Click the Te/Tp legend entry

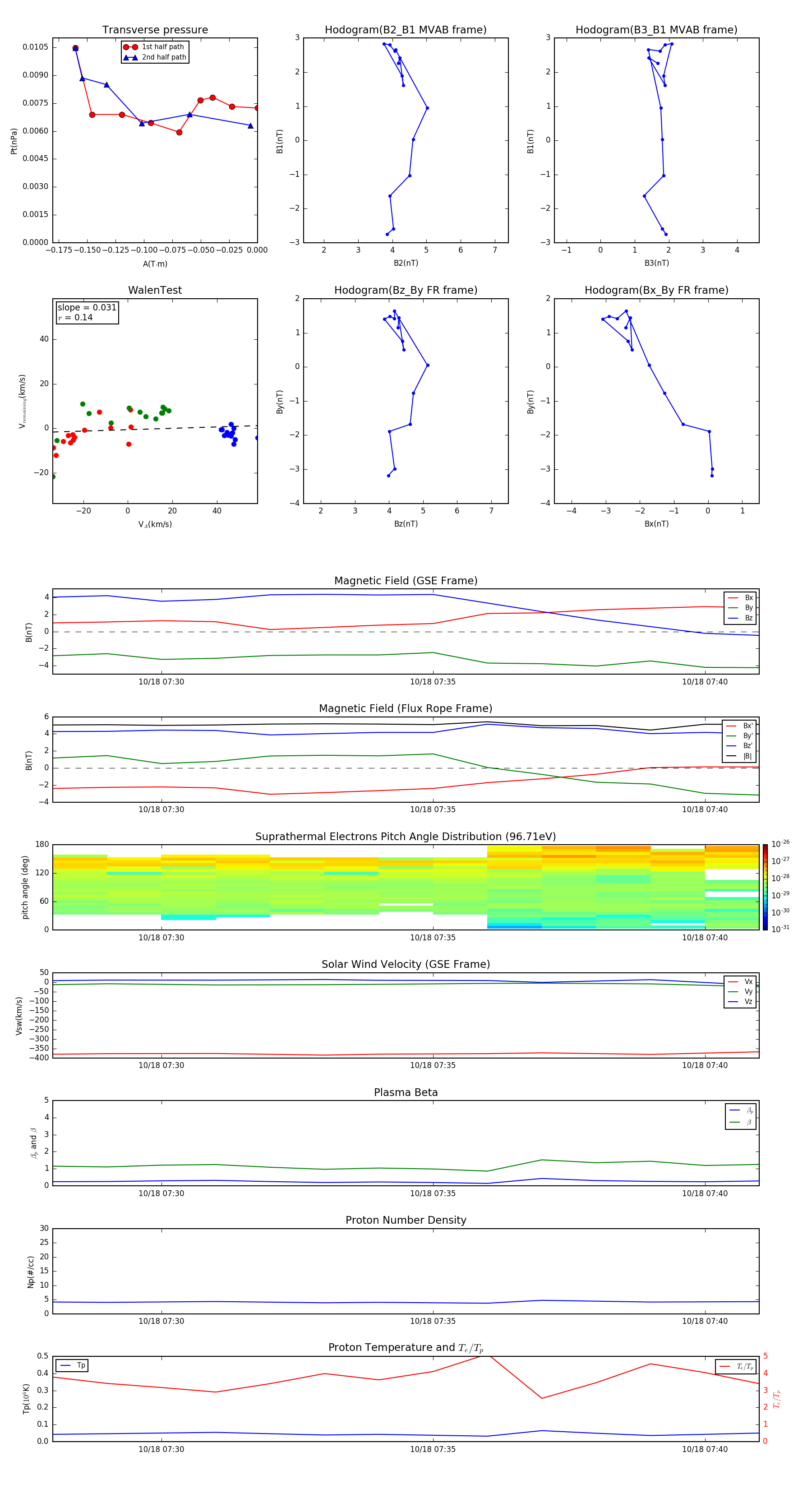point(736,1366)
